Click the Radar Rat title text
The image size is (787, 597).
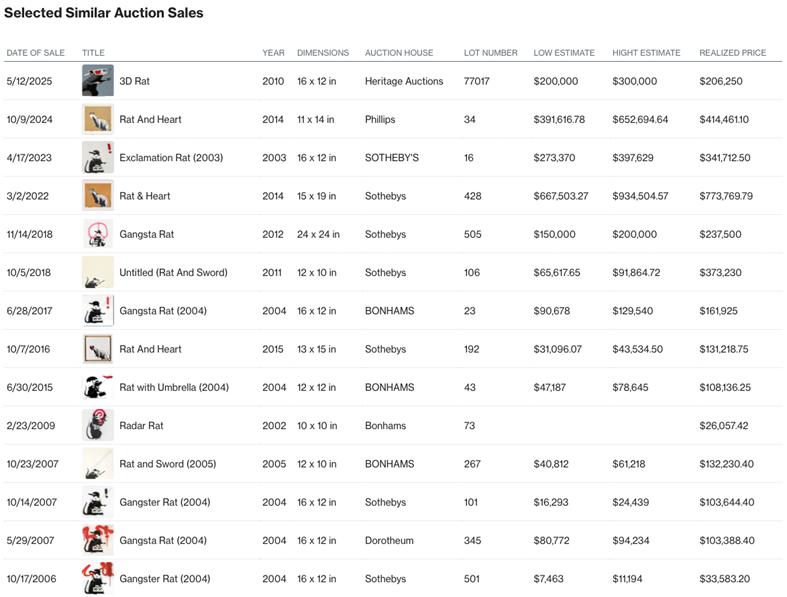pos(141,426)
